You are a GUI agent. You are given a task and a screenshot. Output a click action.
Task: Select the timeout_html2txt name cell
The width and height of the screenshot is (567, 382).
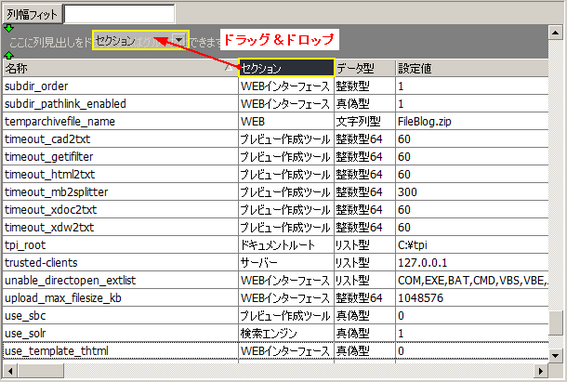120,174
